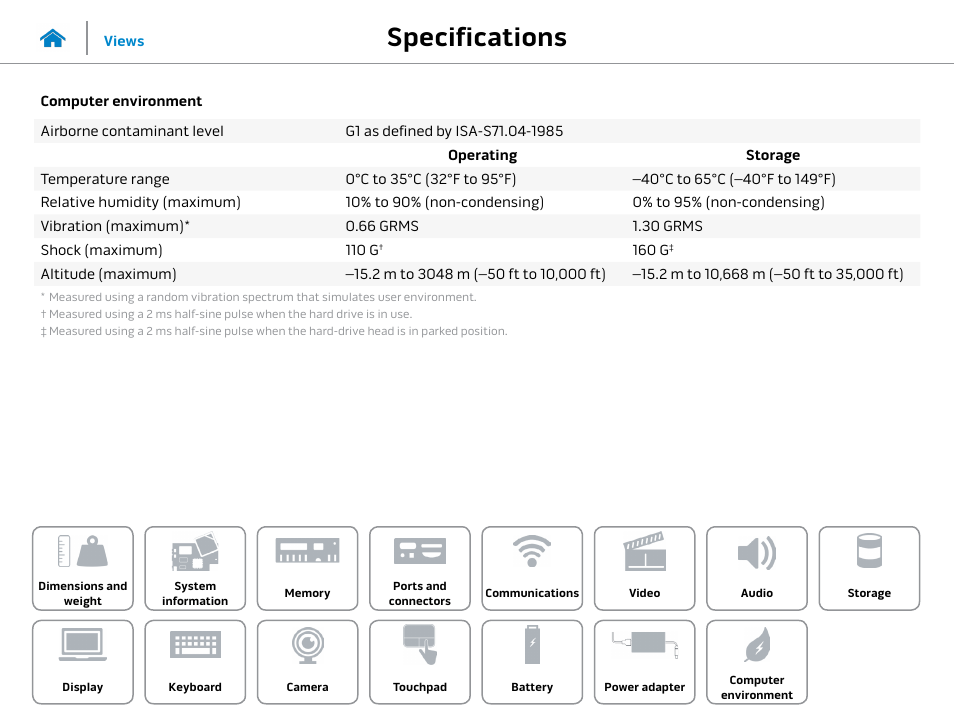Open the Views link

pyautogui.click(x=124, y=41)
